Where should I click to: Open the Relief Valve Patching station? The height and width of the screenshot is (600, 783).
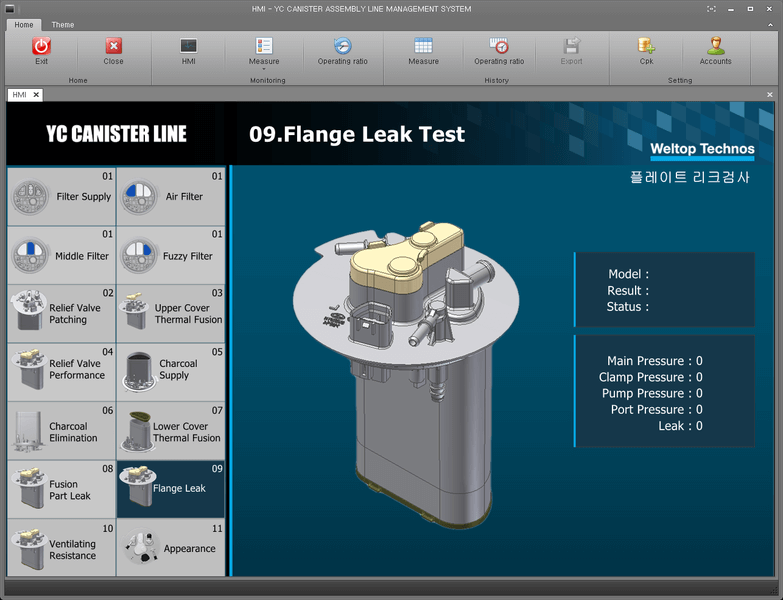61,314
